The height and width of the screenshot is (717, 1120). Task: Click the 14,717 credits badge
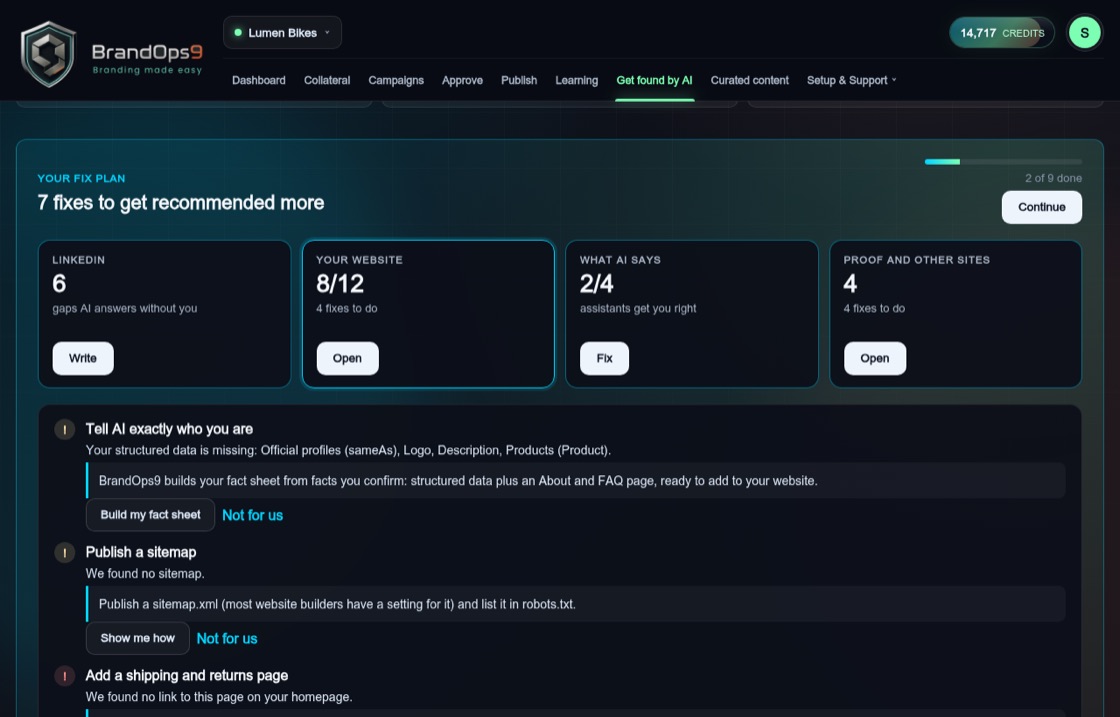coord(1001,33)
